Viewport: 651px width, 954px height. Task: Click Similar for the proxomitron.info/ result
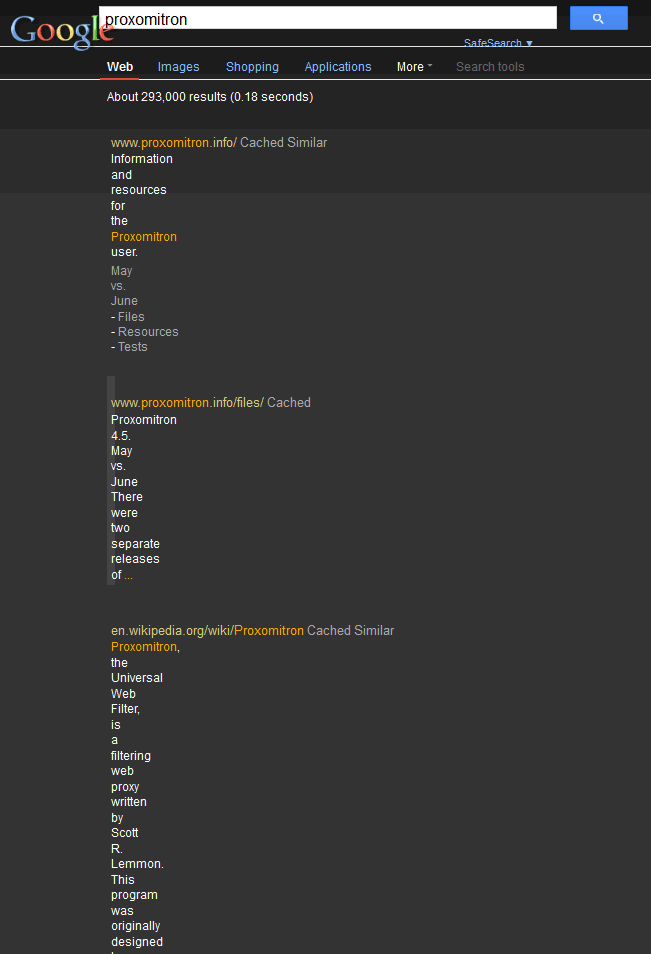click(307, 143)
